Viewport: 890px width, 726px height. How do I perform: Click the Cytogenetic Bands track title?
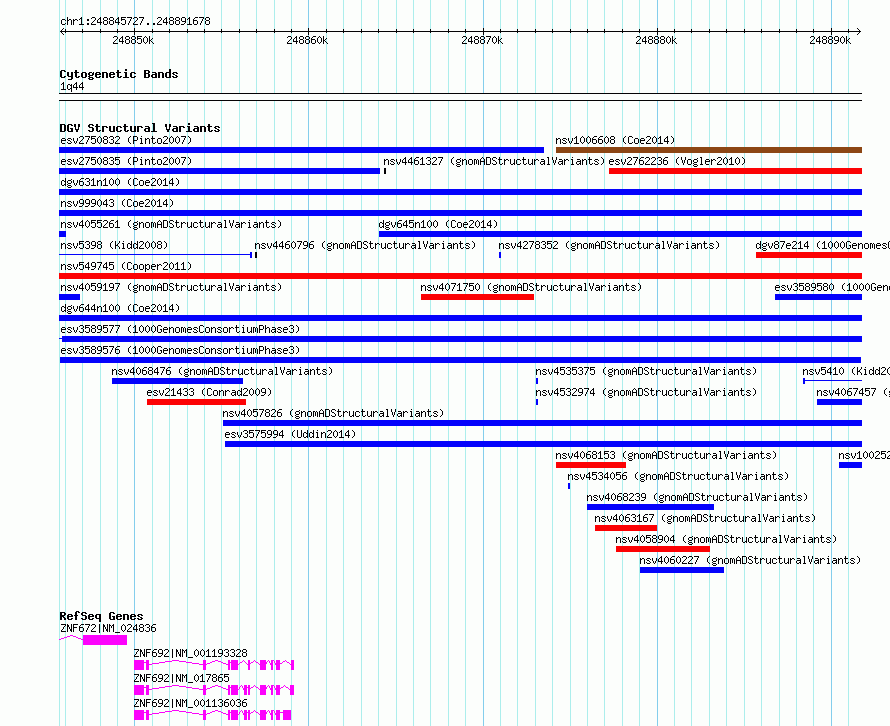point(119,74)
